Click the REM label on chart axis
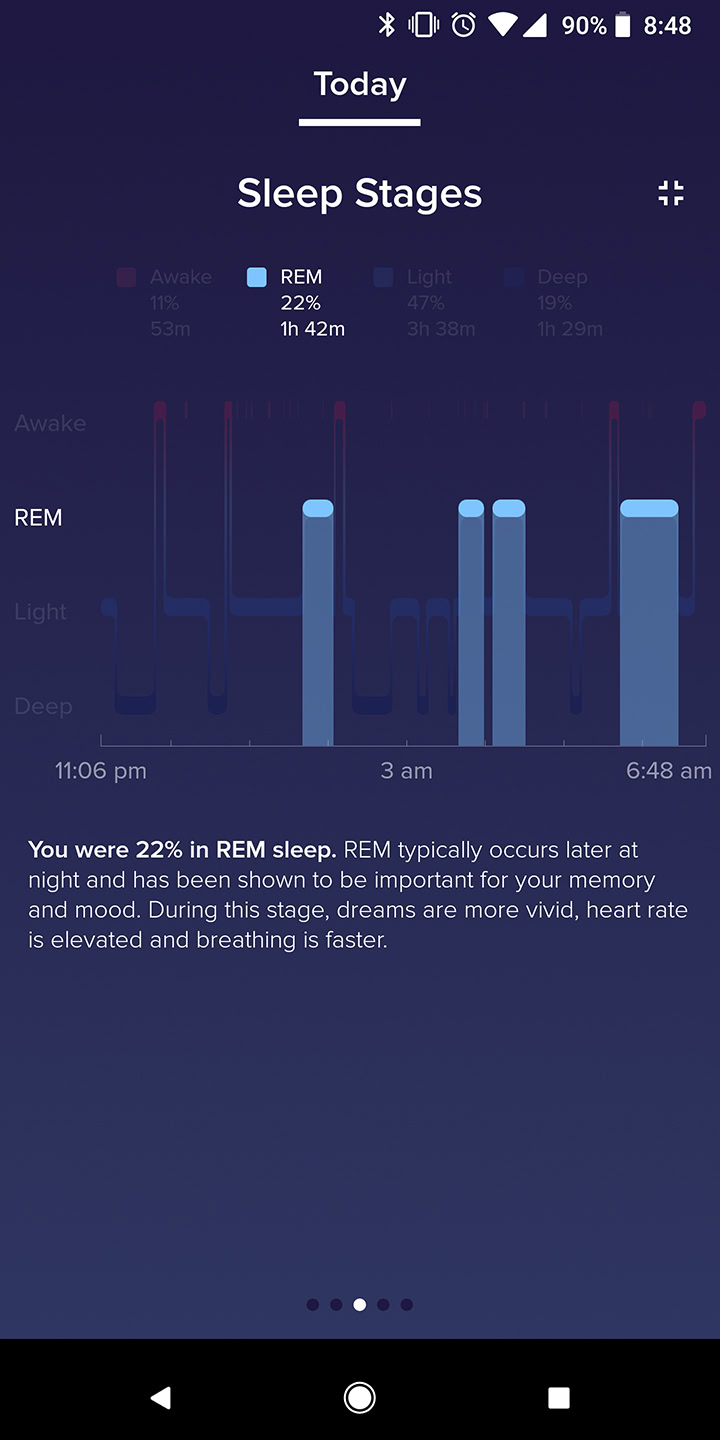 [x=38, y=518]
